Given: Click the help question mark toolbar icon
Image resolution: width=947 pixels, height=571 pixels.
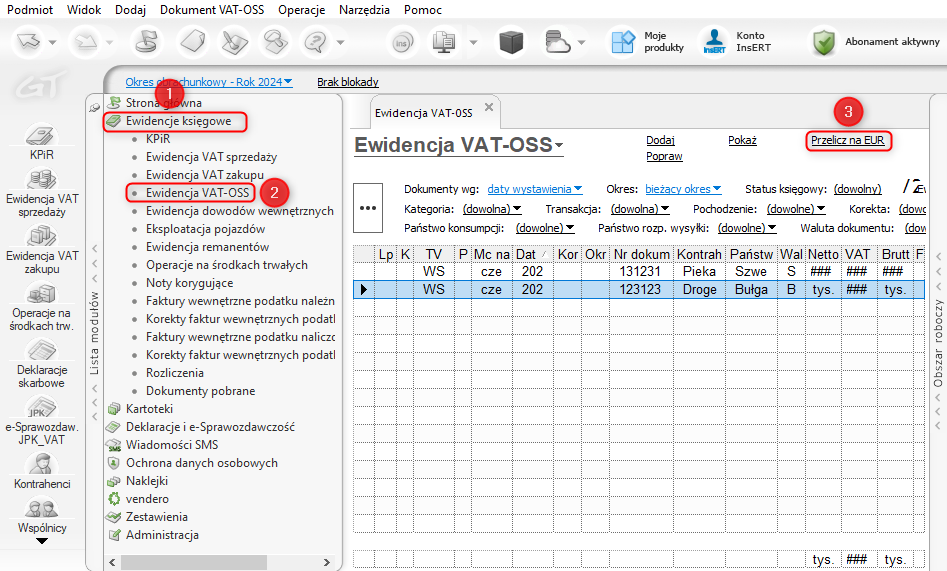Looking at the screenshot, I should pos(316,42).
